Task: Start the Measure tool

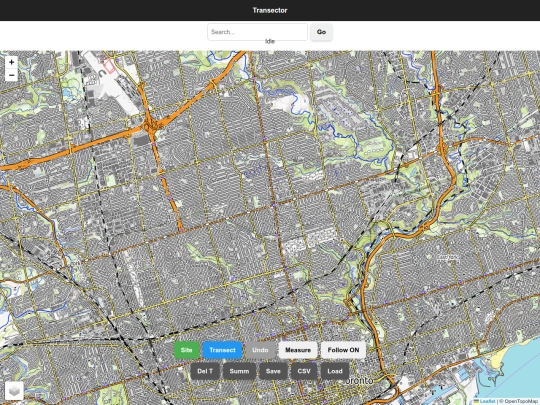Action: pos(298,350)
